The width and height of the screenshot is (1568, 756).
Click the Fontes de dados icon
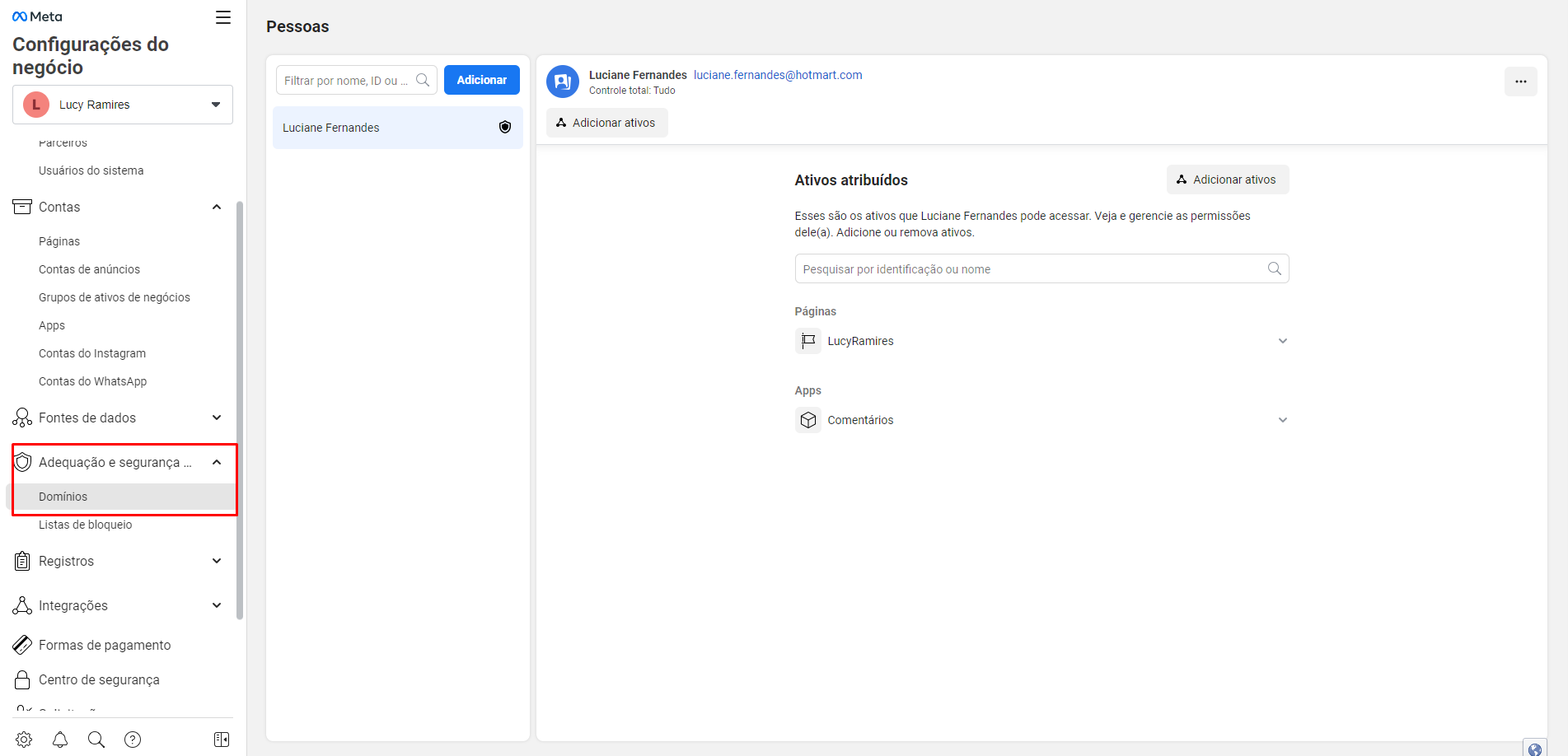[x=22, y=418]
